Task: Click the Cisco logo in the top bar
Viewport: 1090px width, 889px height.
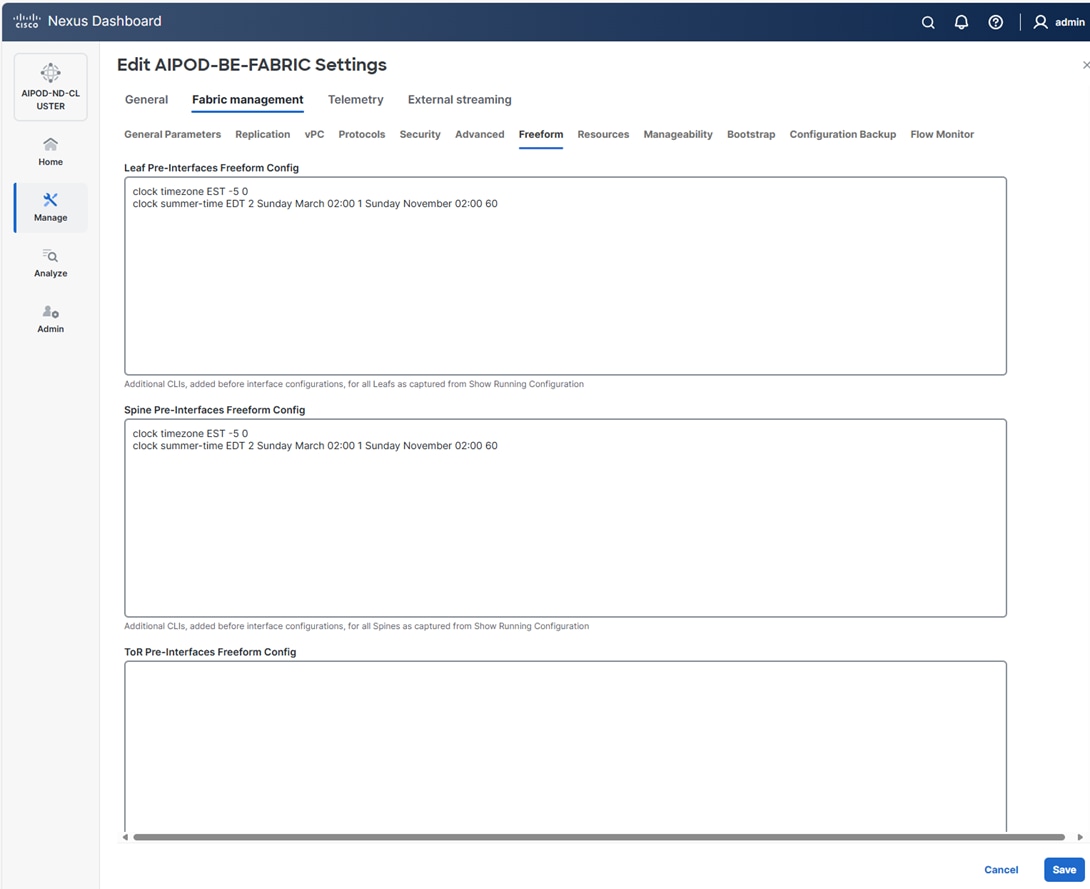Action: (x=26, y=20)
